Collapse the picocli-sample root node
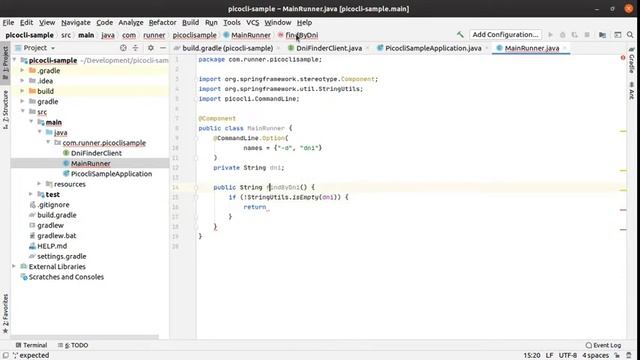The height and width of the screenshot is (360, 640). point(15,60)
